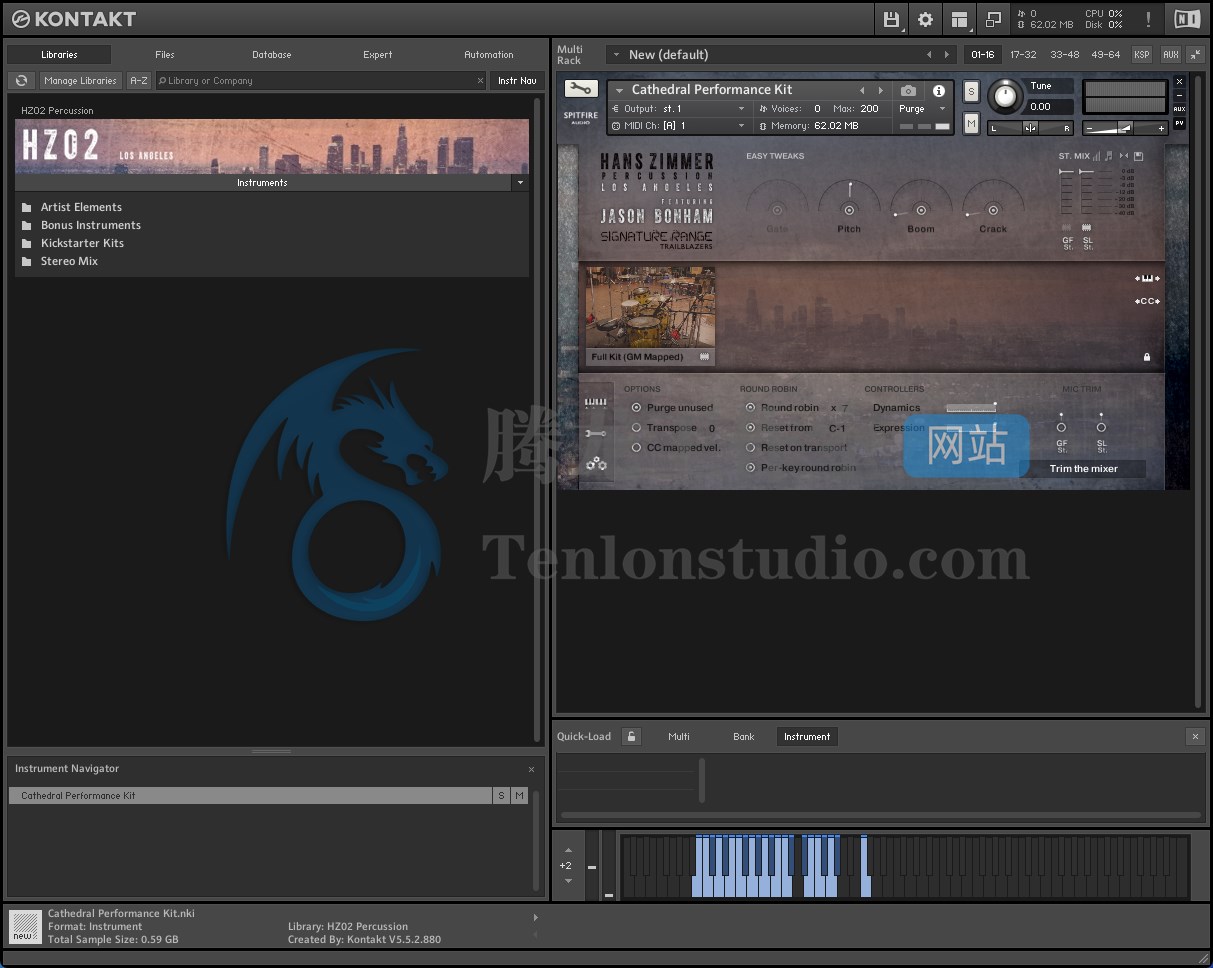The image size is (1213, 968).
Task: Click the Tune knob
Action: pyautogui.click(x=1005, y=97)
